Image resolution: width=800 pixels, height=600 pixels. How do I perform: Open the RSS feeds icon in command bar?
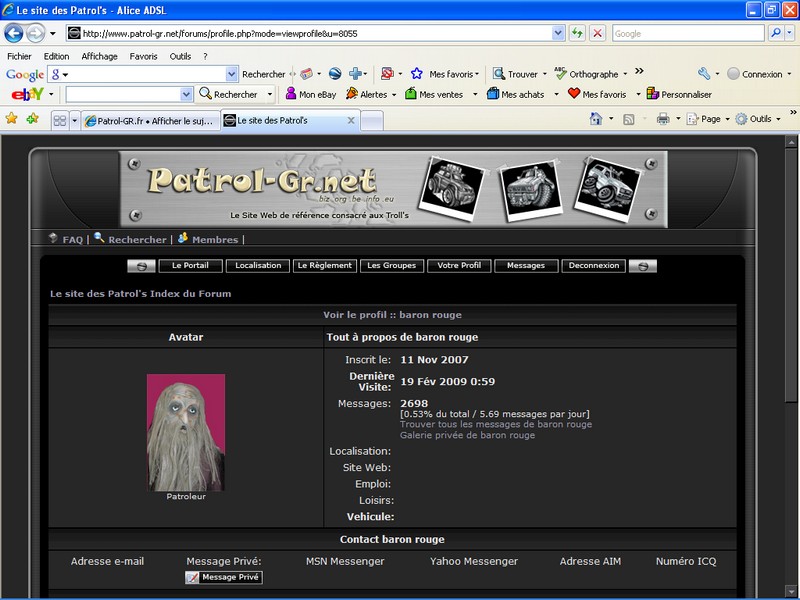click(629, 119)
